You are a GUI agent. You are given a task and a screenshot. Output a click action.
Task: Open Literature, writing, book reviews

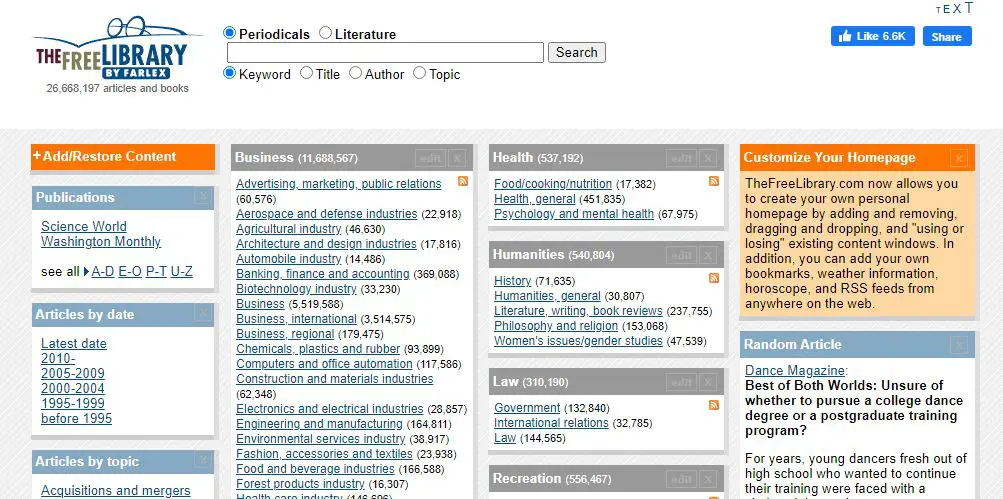click(x=578, y=311)
